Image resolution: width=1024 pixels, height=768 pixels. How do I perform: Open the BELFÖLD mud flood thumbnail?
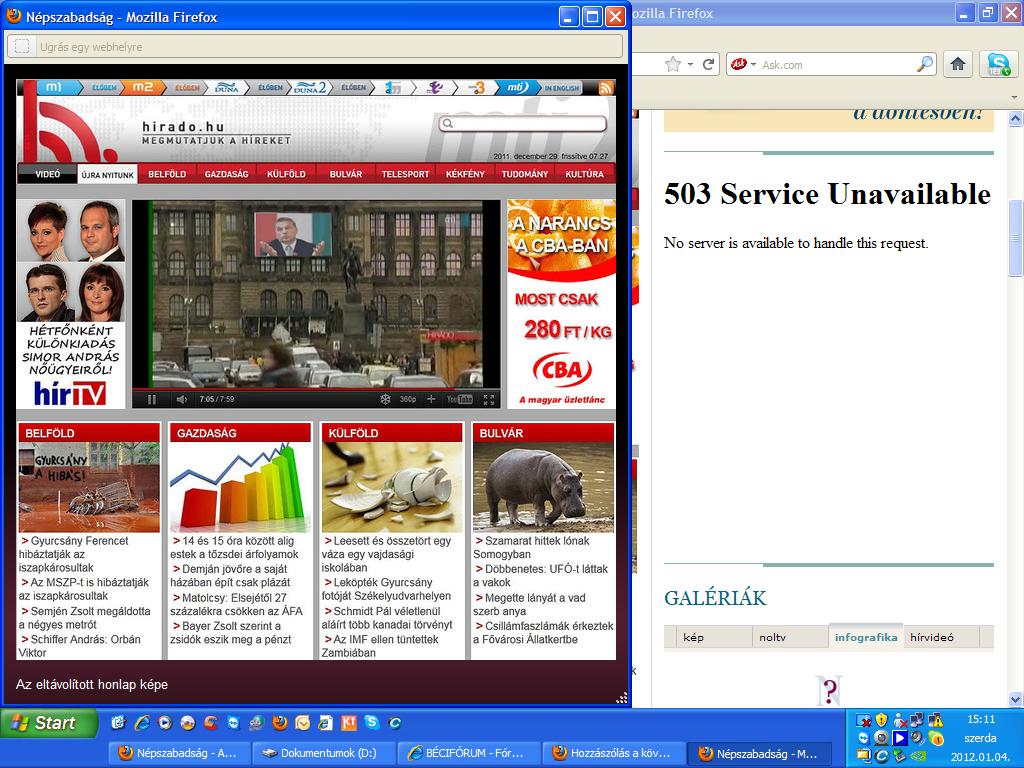click(89, 487)
